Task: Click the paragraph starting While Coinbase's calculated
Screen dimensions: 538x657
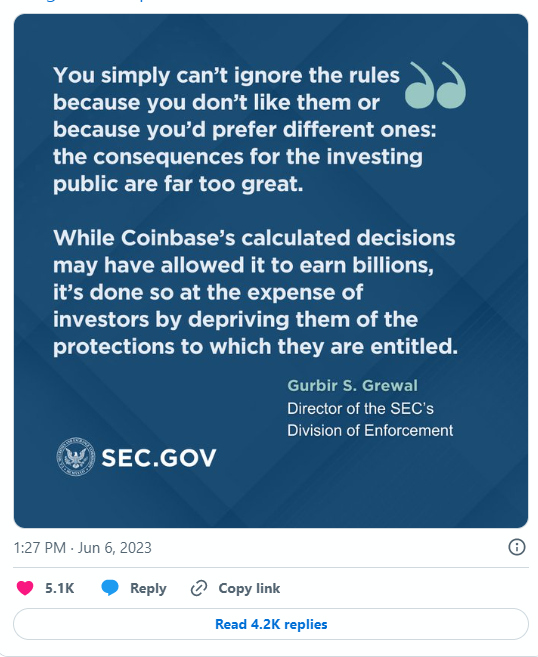Action: click(x=256, y=292)
